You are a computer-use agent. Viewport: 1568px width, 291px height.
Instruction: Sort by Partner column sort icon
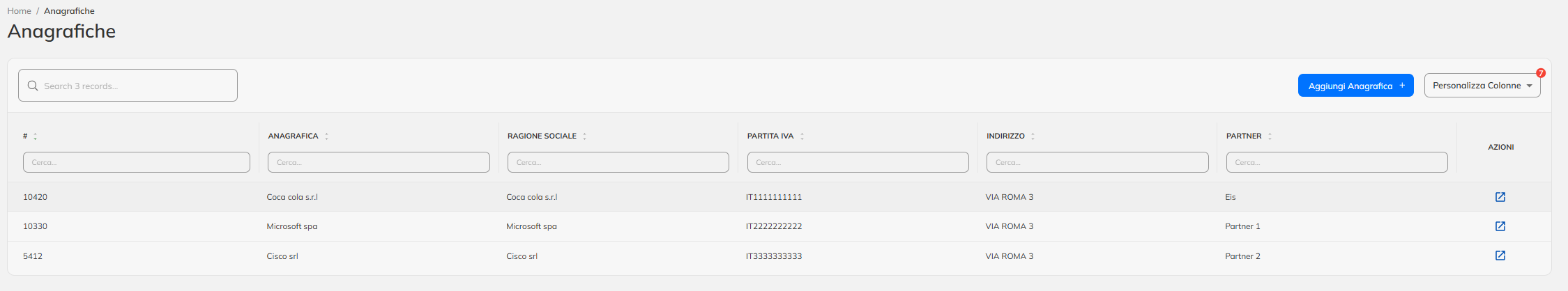(1270, 136)
